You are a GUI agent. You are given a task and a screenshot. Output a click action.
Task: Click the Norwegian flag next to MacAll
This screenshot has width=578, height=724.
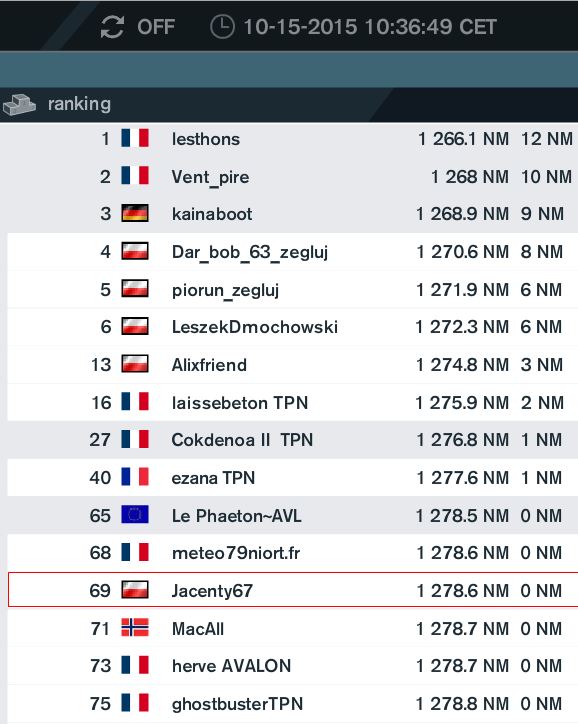[x=135, y=628]
